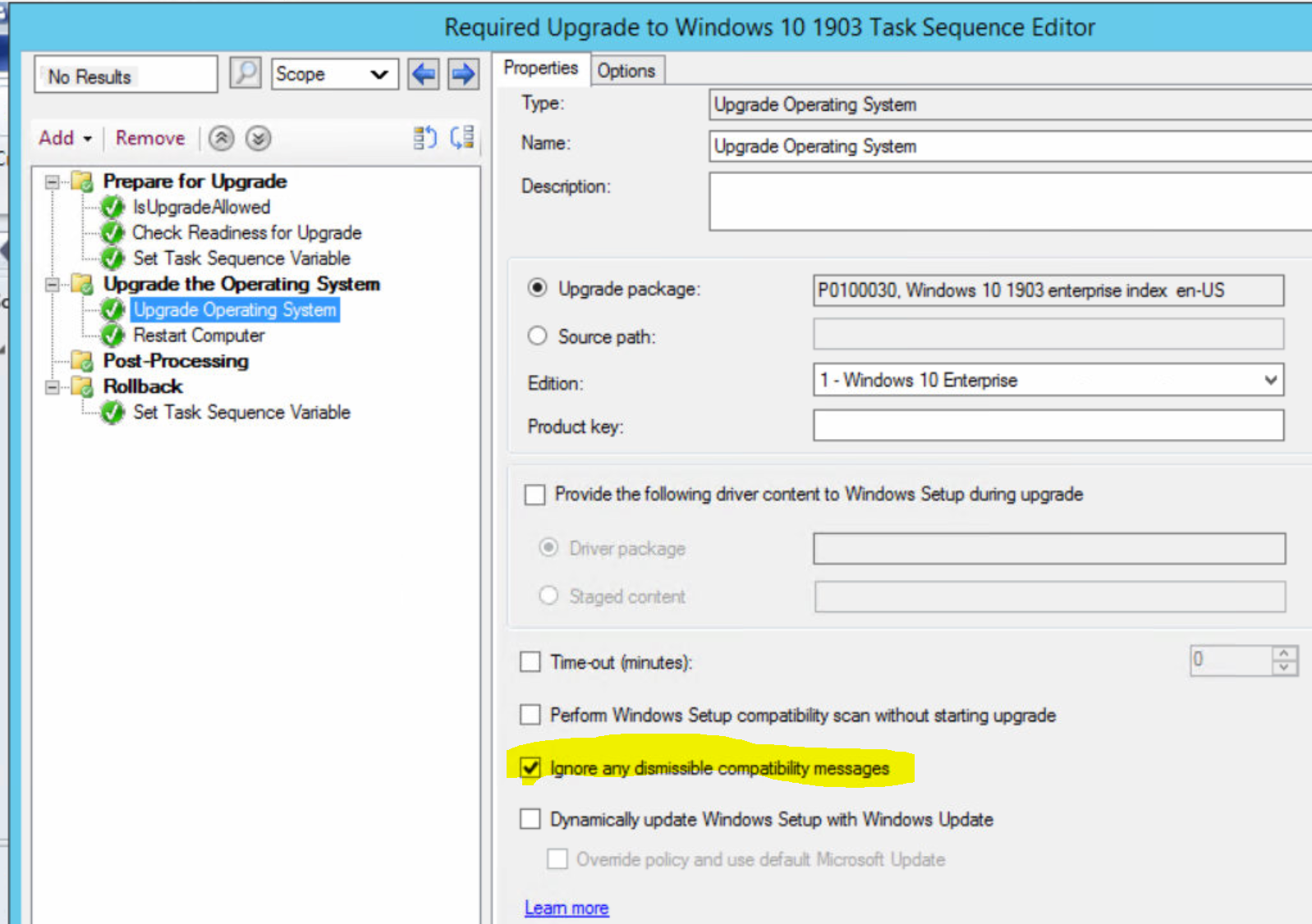This screenshot has width=1312, height=924.
Task: Select Set Task Sequence Variable under Rollback
Action: tap(241, 412)
